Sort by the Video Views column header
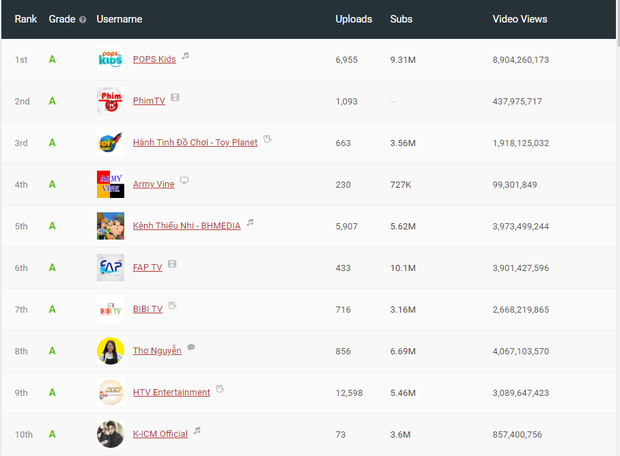The image size is (620, 456). 520,19
